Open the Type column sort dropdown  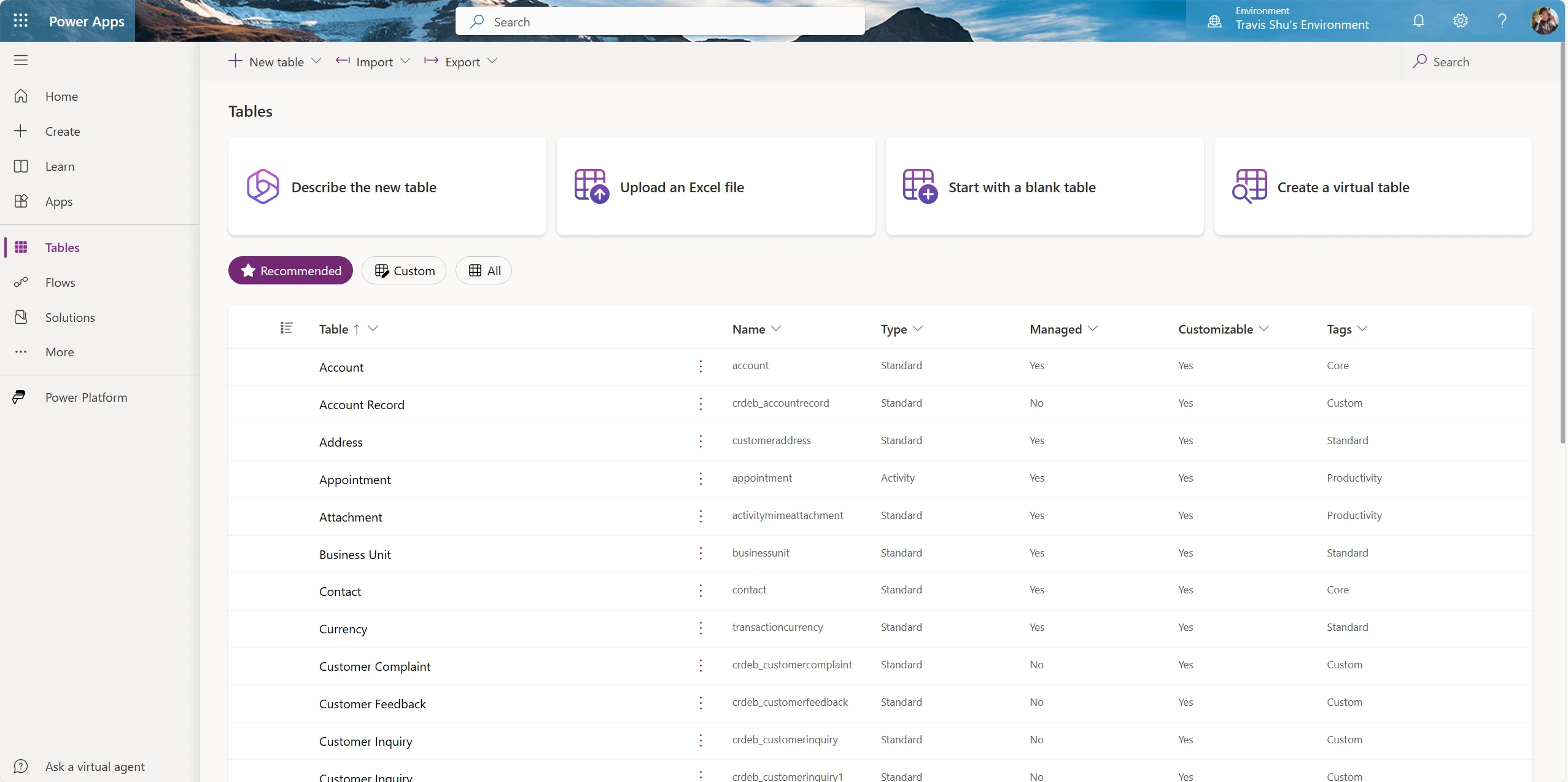(919, 329)
